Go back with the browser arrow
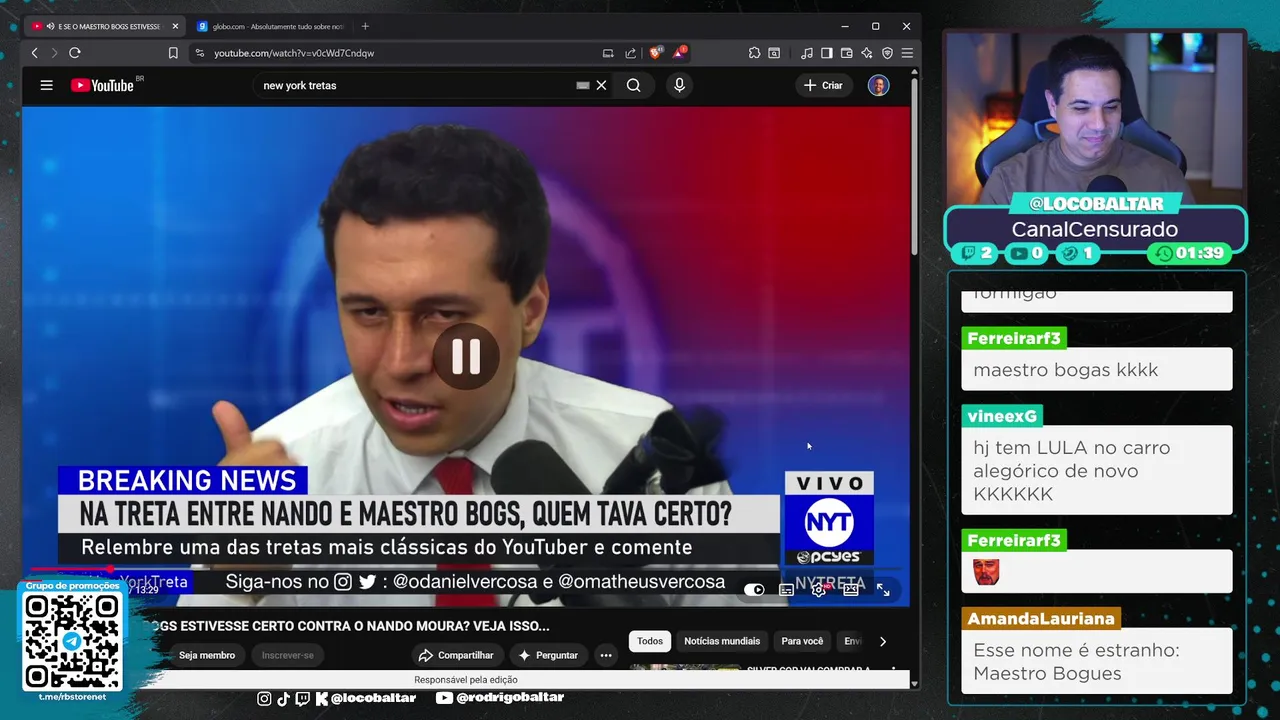 click(35, 53)
